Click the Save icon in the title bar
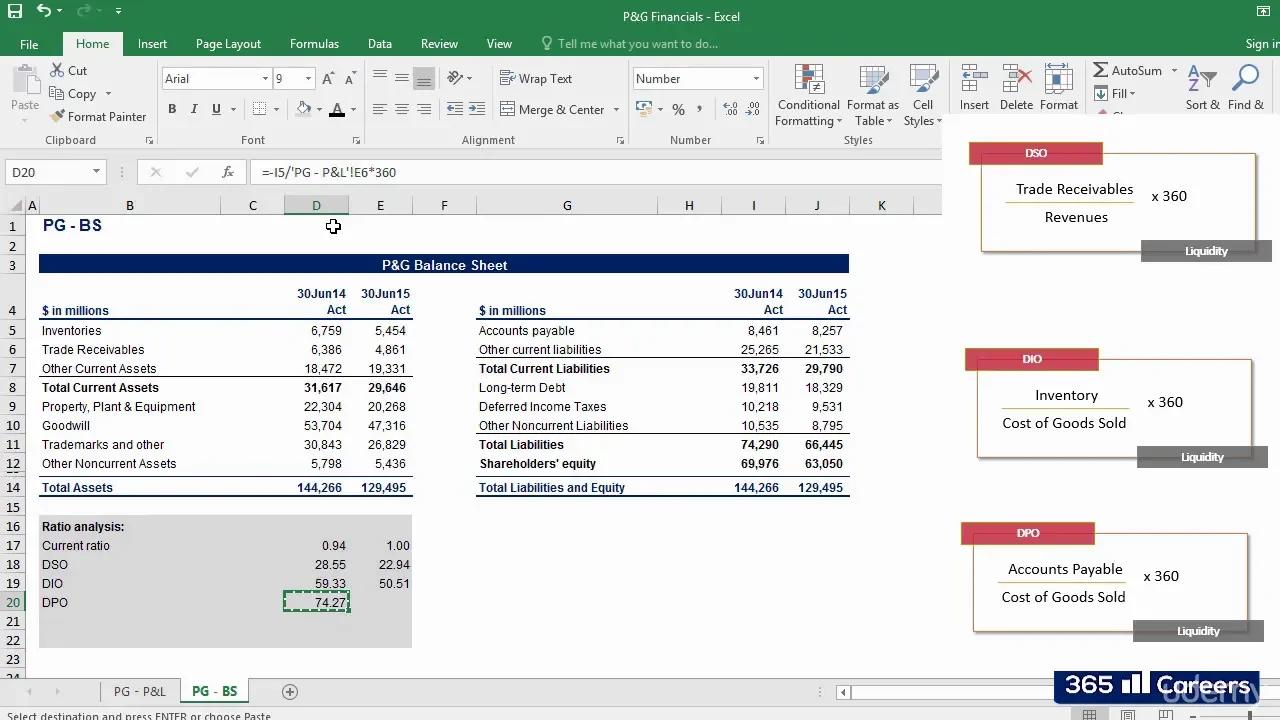 click(x=15, y=11)
